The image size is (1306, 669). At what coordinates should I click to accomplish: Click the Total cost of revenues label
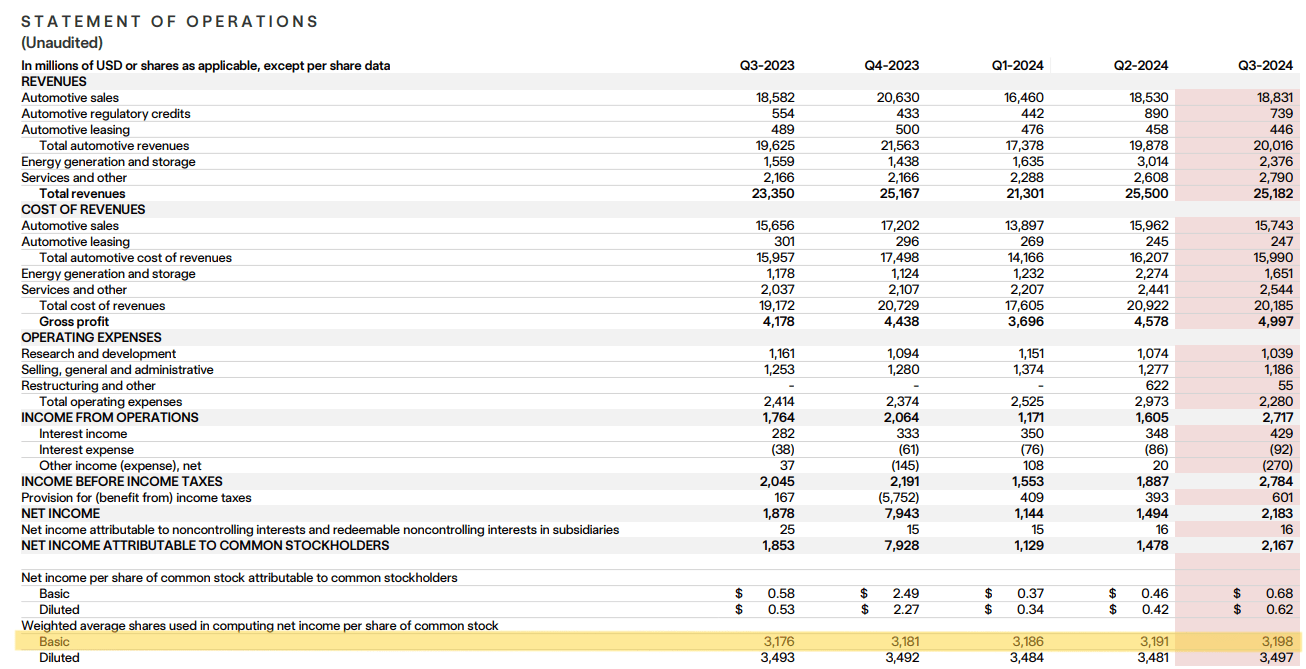102,306
